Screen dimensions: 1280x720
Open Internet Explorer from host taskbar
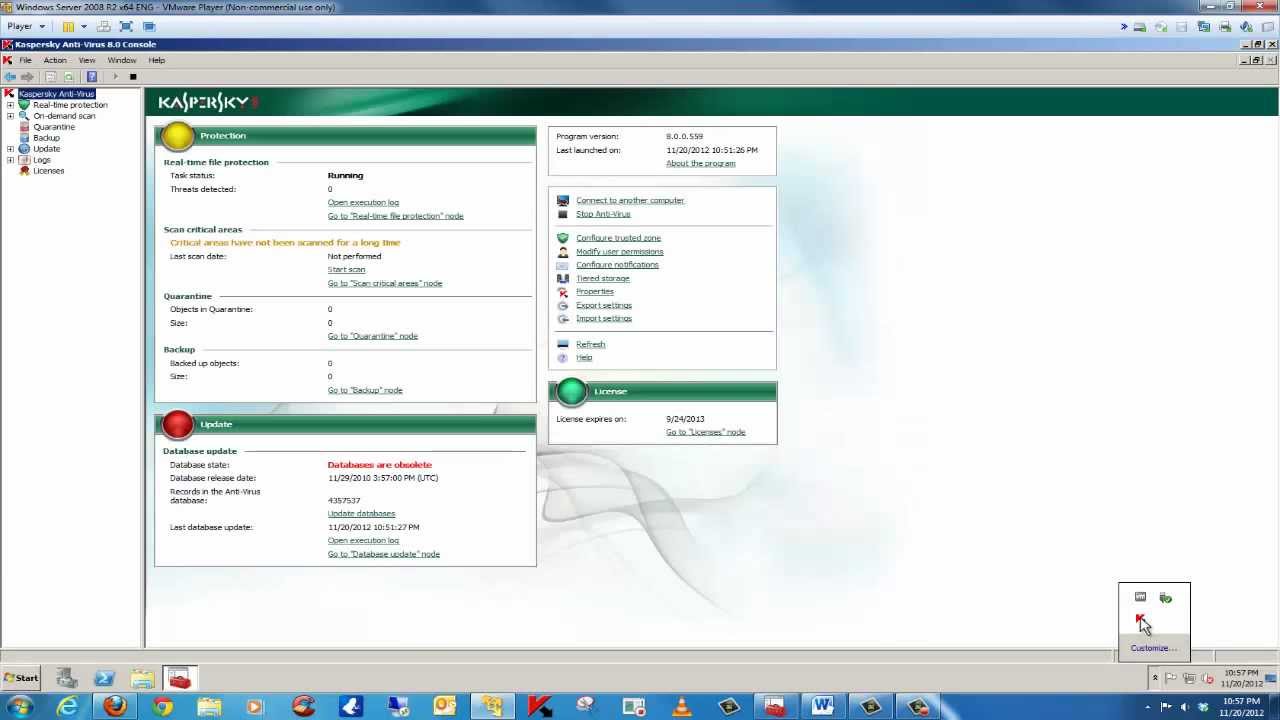pos(68,706)
